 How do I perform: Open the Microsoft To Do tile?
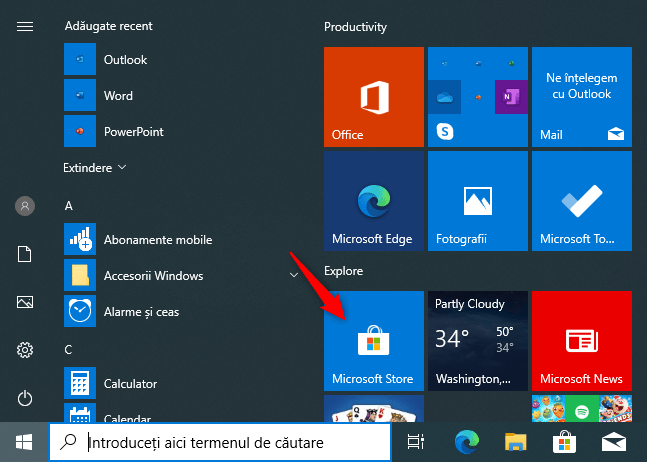[581, 201]
